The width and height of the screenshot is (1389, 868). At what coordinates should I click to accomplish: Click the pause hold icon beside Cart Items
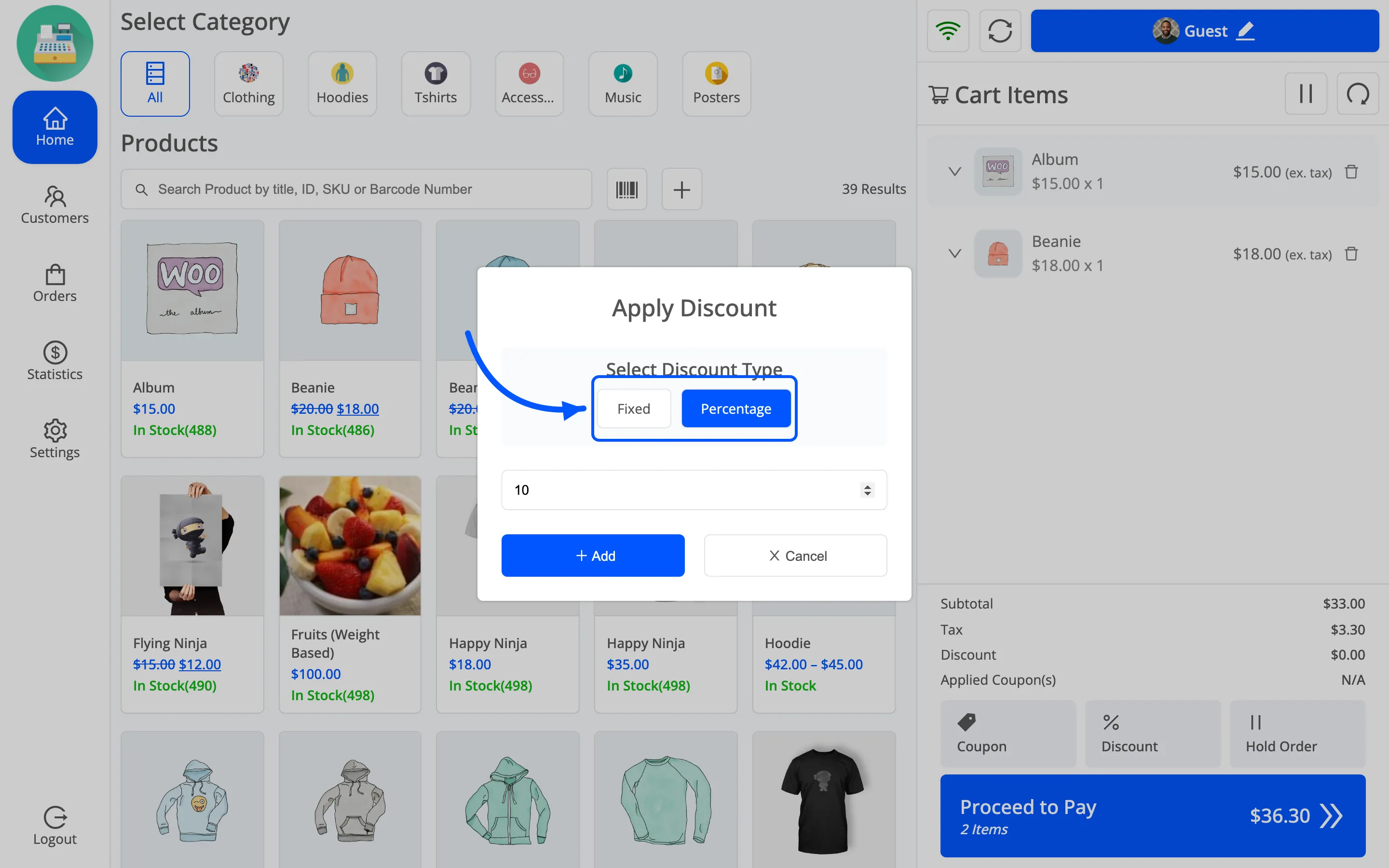[1306, 94]
